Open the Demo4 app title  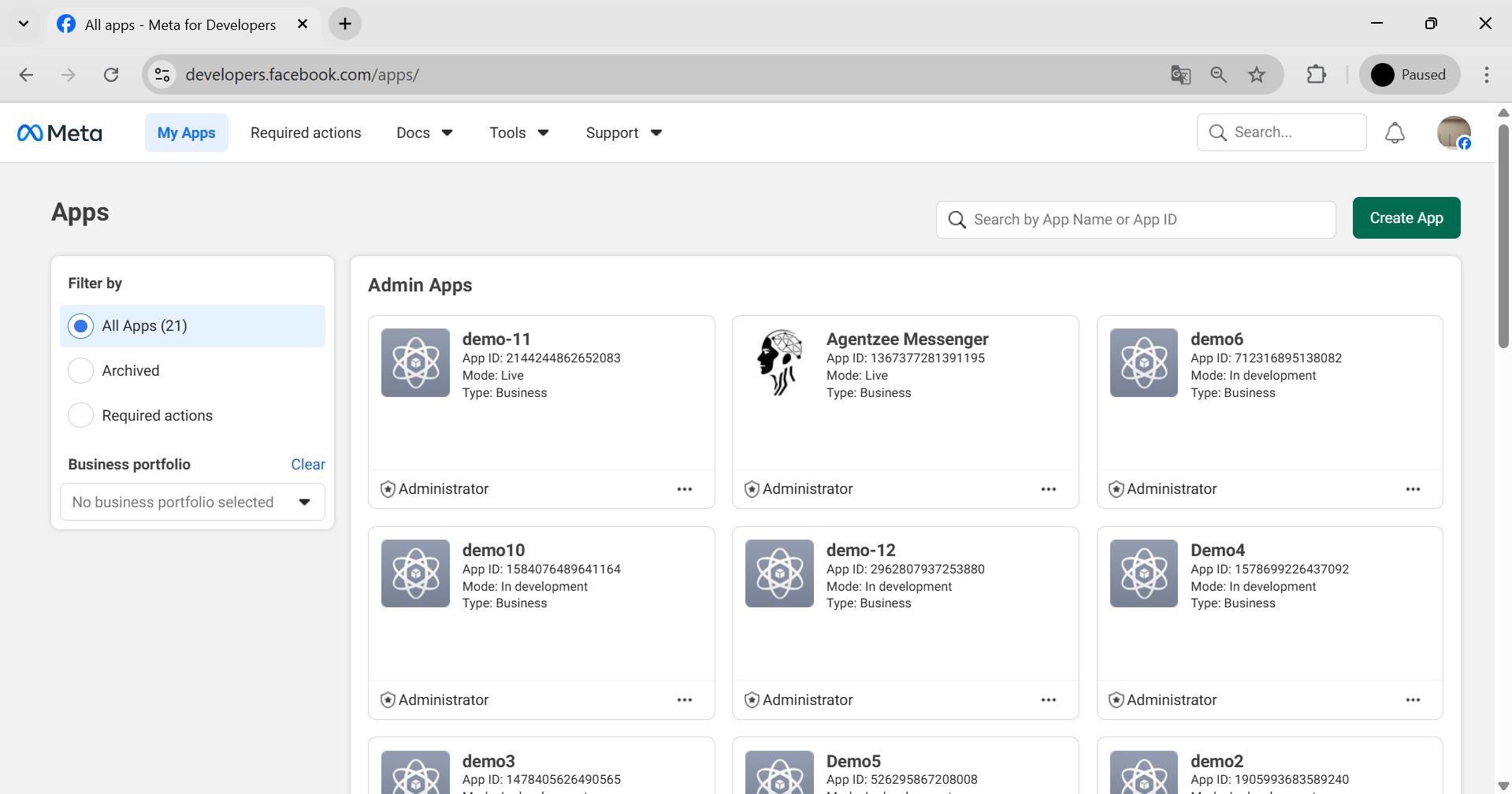[x=1217, y=551]
